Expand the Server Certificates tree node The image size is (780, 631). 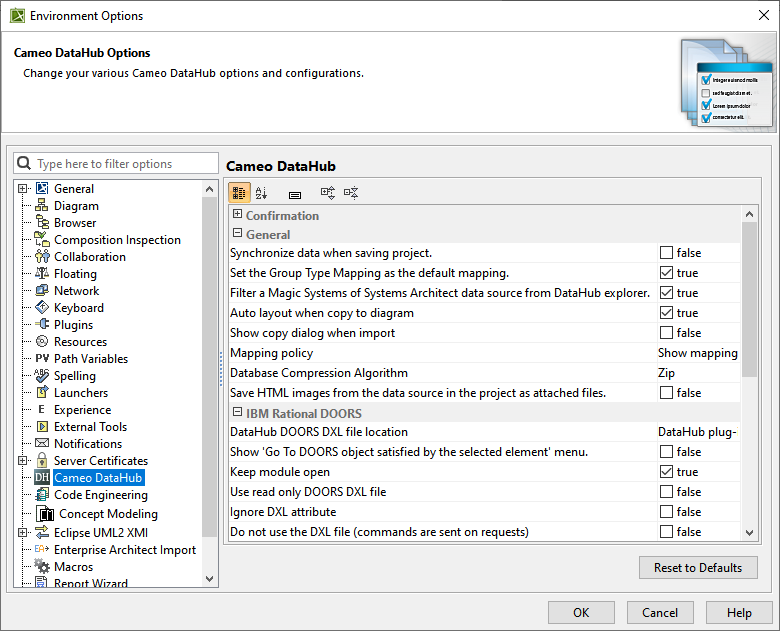point(22,460)
